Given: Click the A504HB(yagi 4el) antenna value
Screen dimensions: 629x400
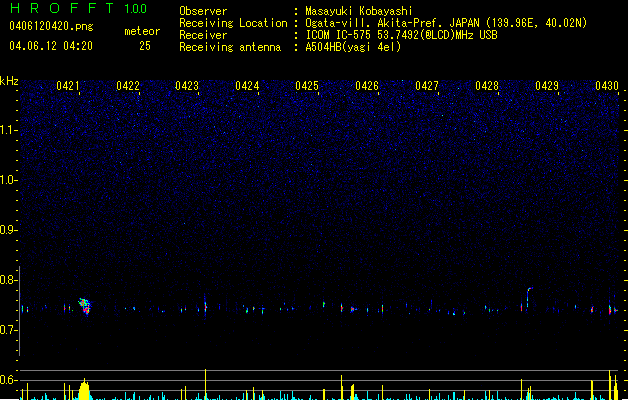Looking at the screenshot, I should click(353, 47).
